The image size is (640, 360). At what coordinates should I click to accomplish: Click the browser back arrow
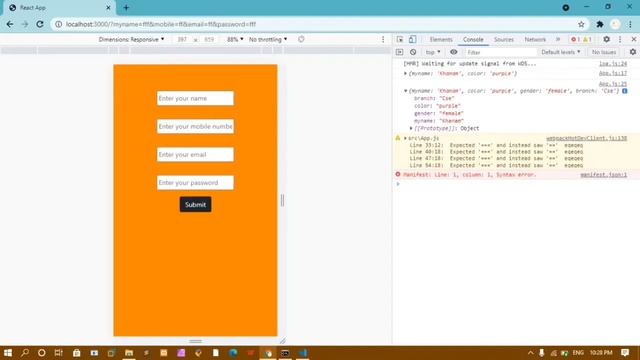10,24
